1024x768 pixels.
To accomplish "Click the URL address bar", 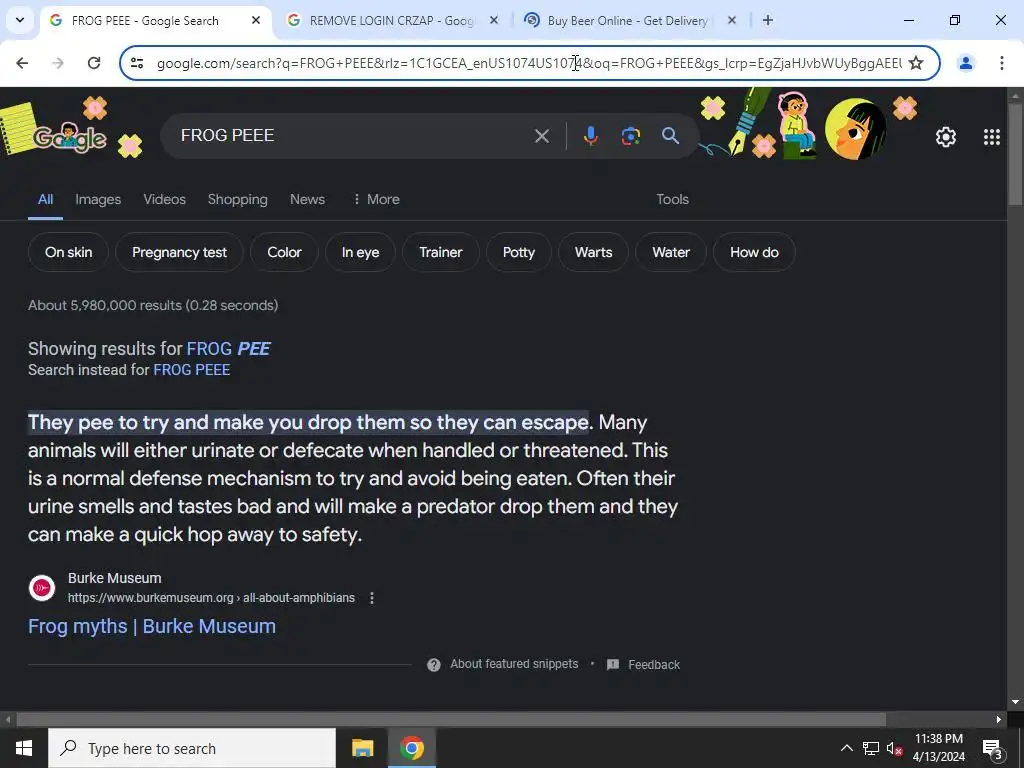I will coord(528,63).
